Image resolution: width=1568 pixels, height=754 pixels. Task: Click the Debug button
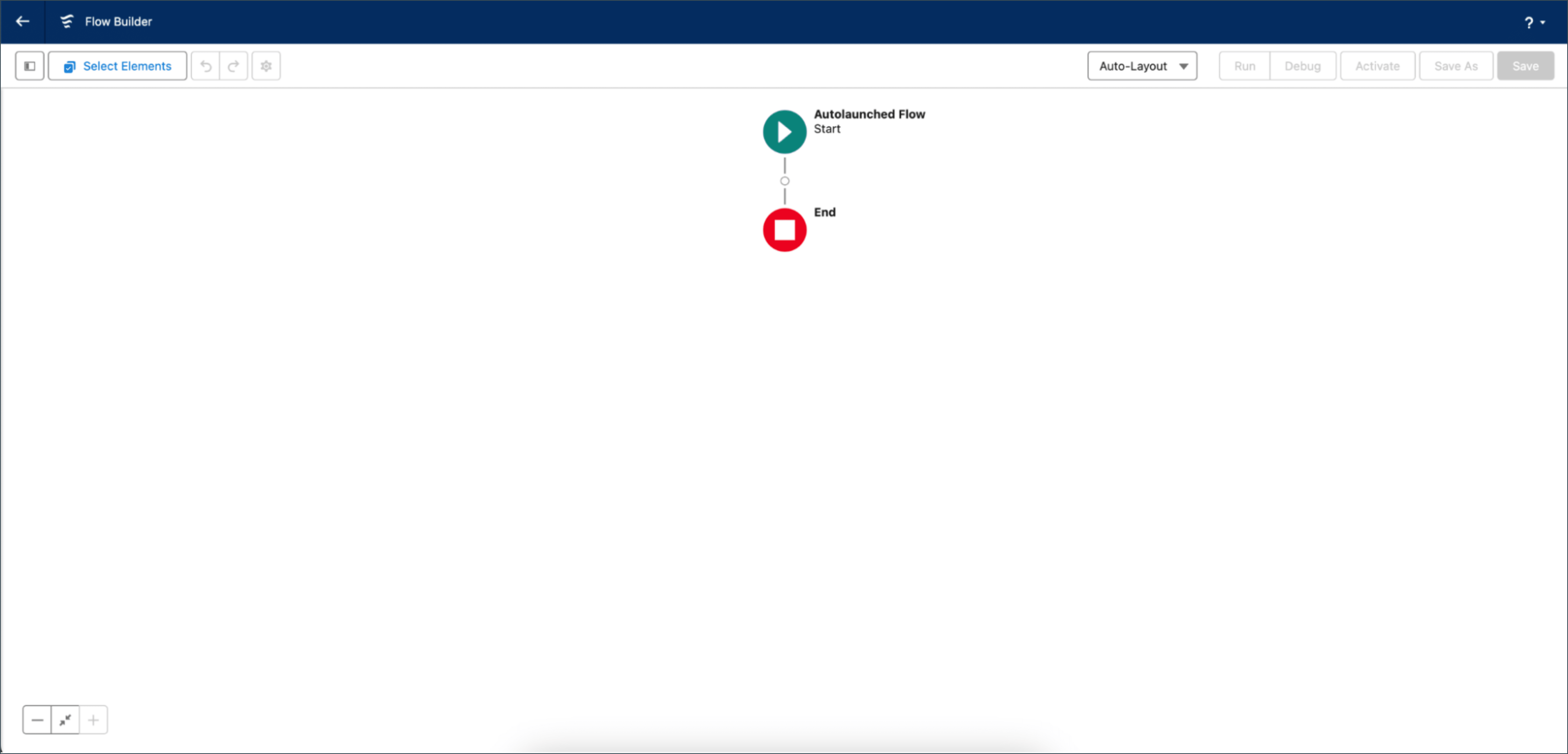[1303, 66]
